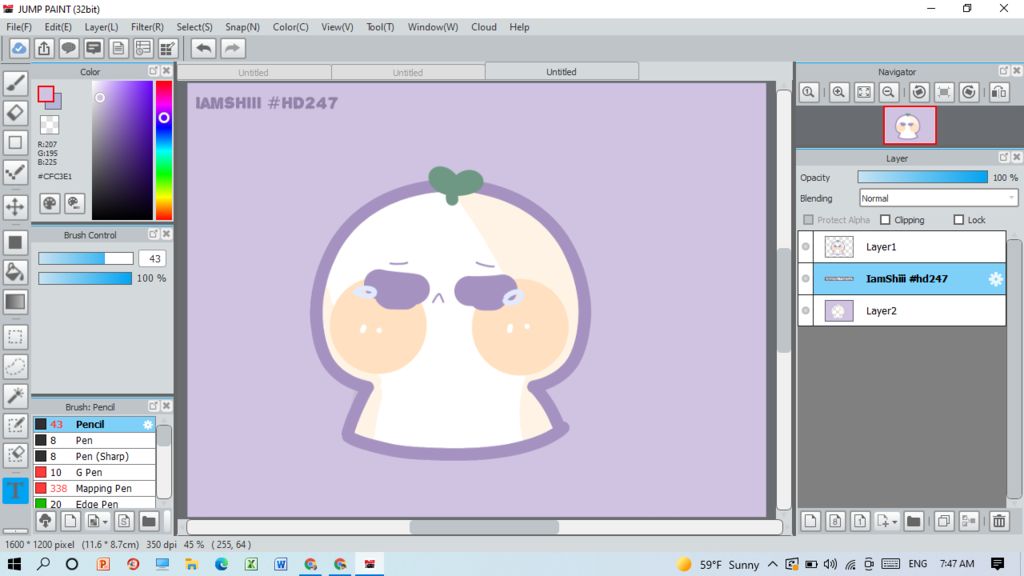The height and width of the screenshot is (576, 1024).
Task: Click the cloud download brush icon
Action: coord(45,520)
